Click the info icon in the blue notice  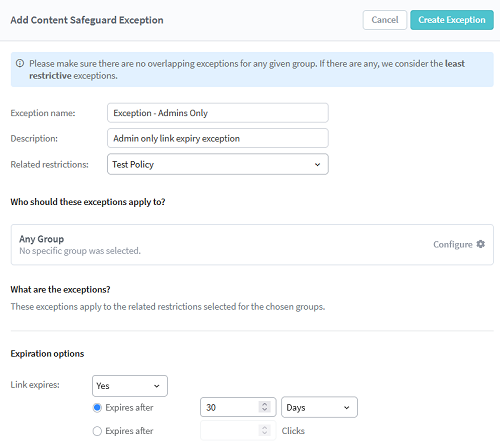pyautogui.click(x=20, y=63)
